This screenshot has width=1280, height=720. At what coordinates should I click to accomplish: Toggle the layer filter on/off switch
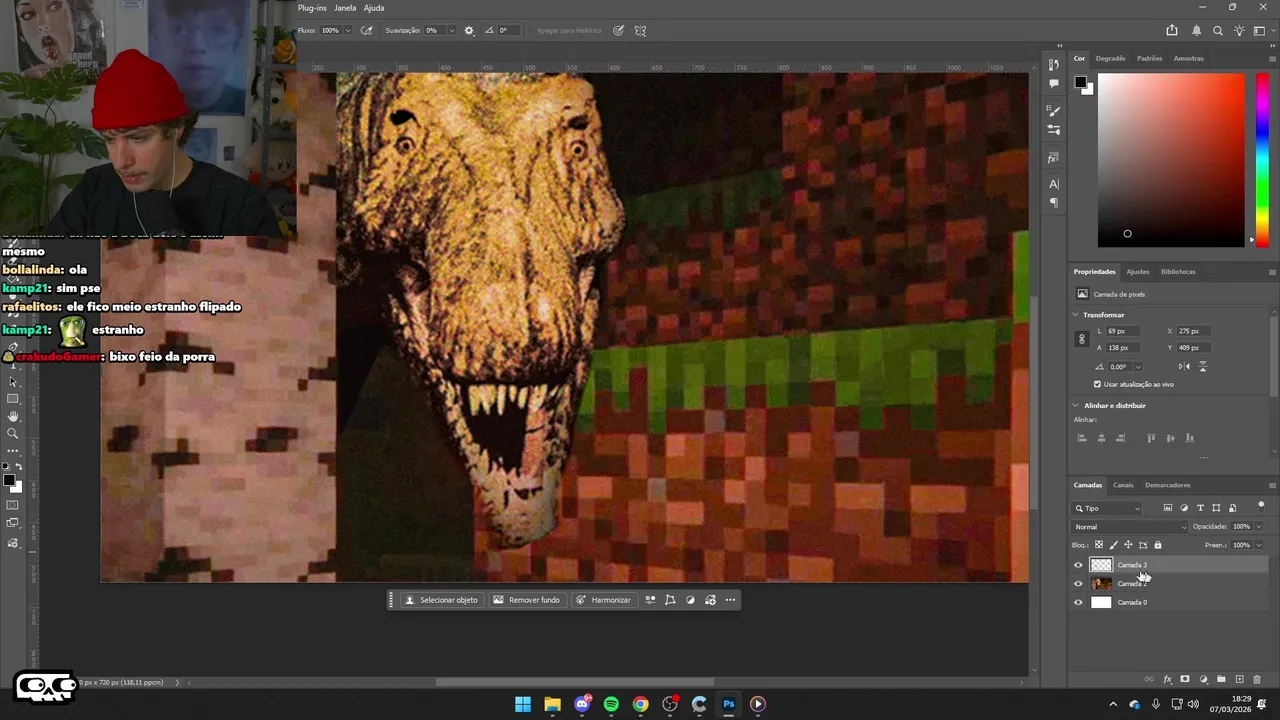1261,507
